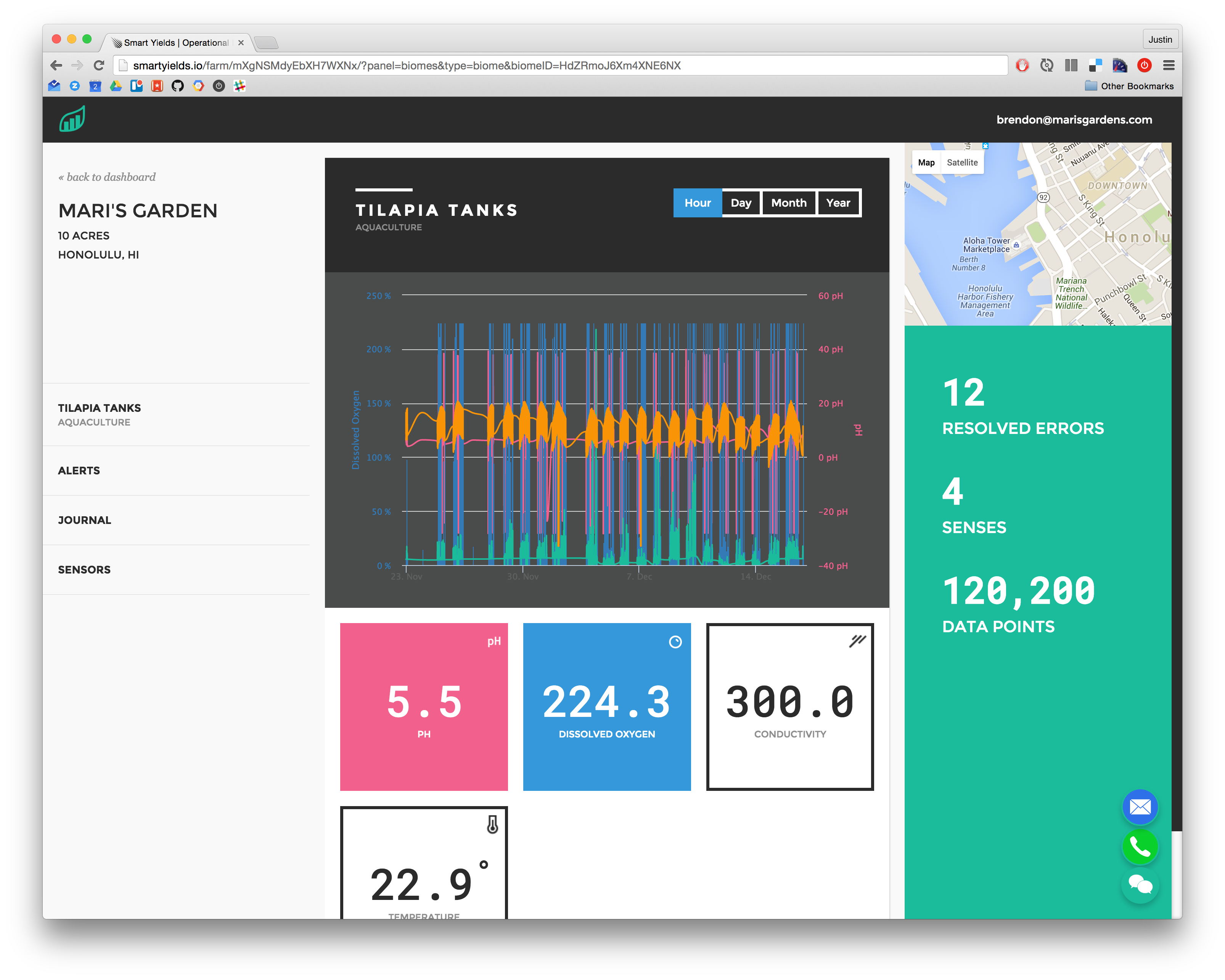The height and width of the screenshot is (980, 1225).
Task: Open the Slack bookmark icon
Action: [x=239, y=86]
